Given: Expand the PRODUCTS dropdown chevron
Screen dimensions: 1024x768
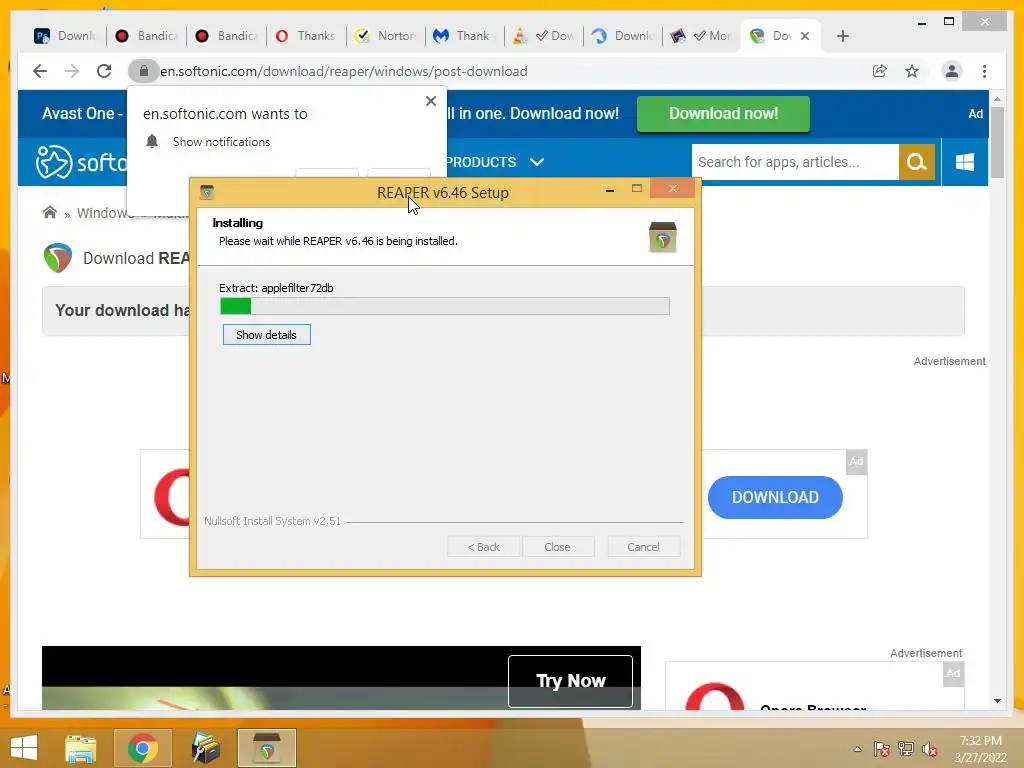Looking at the screenshot, I should coord(537,162).
